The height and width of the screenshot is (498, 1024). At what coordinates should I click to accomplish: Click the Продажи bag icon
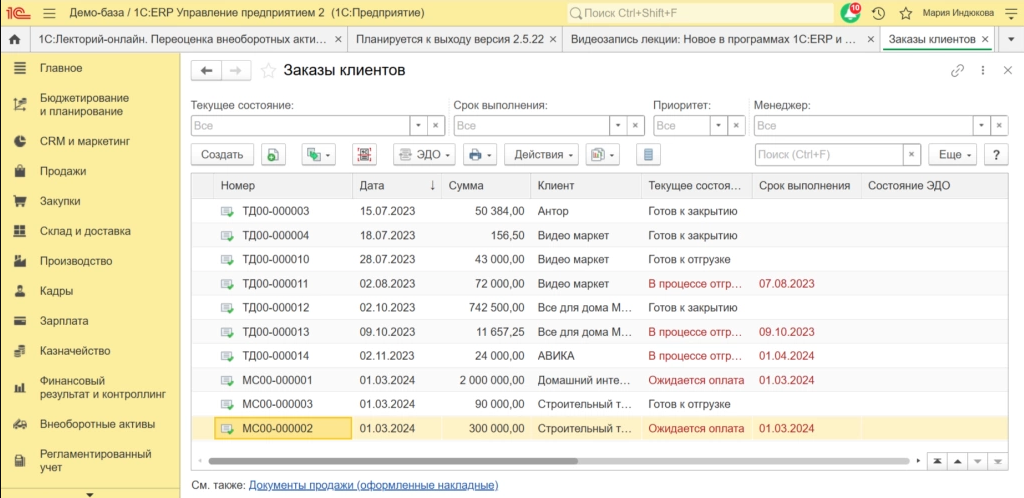click(20, 171)
